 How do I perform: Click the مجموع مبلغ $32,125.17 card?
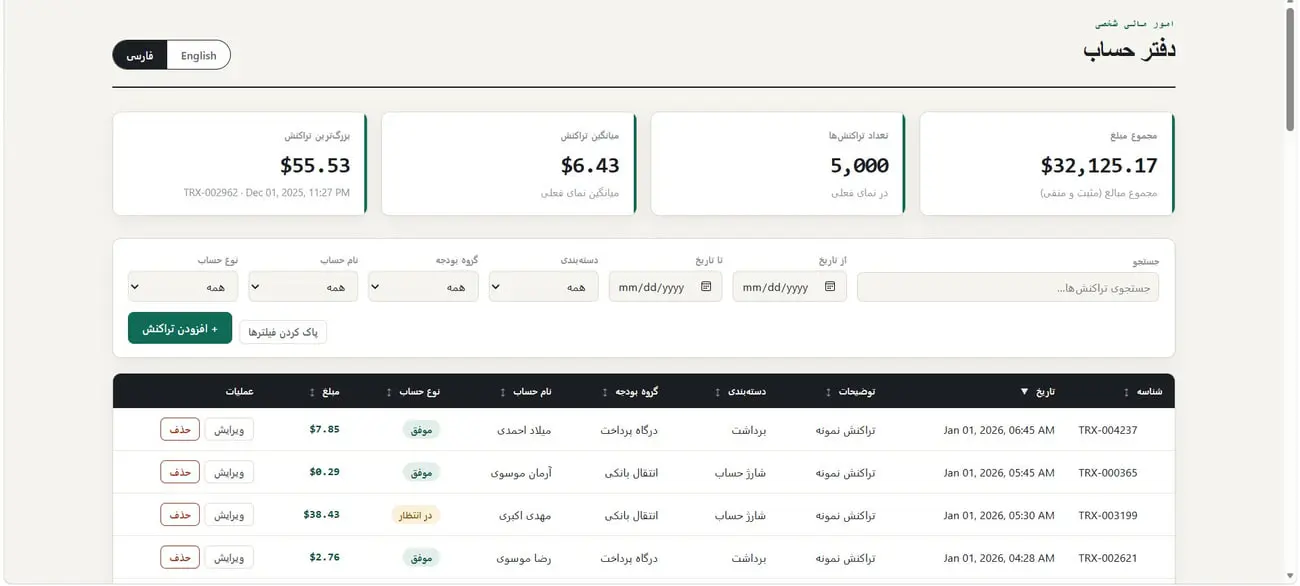(x=1047, y=164)
